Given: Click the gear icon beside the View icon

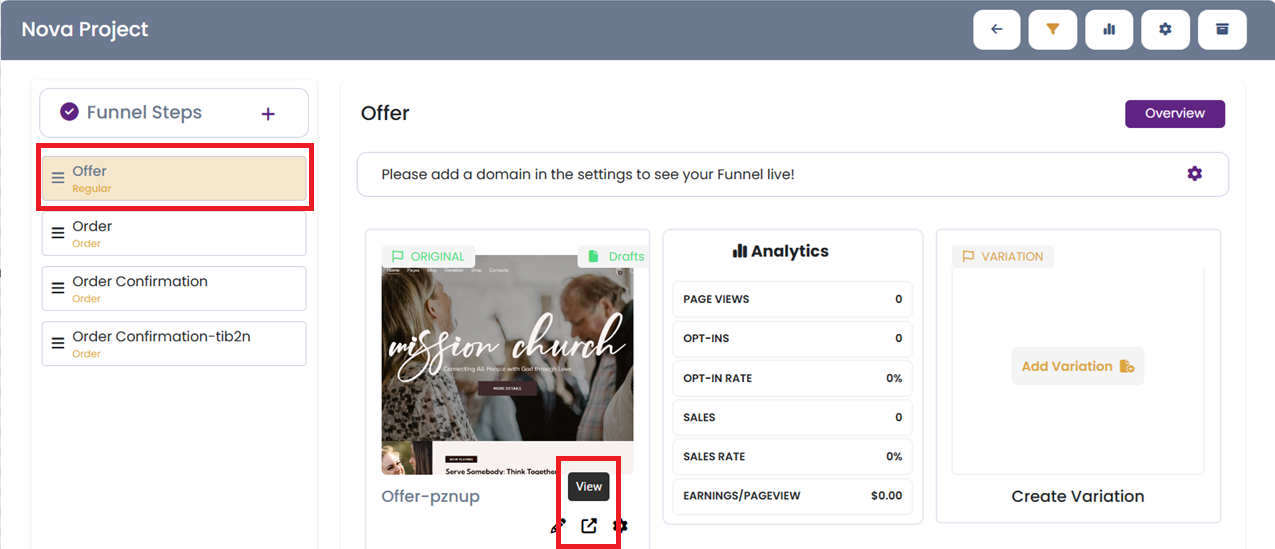Looking at the screenshot, I should [620, 526].
